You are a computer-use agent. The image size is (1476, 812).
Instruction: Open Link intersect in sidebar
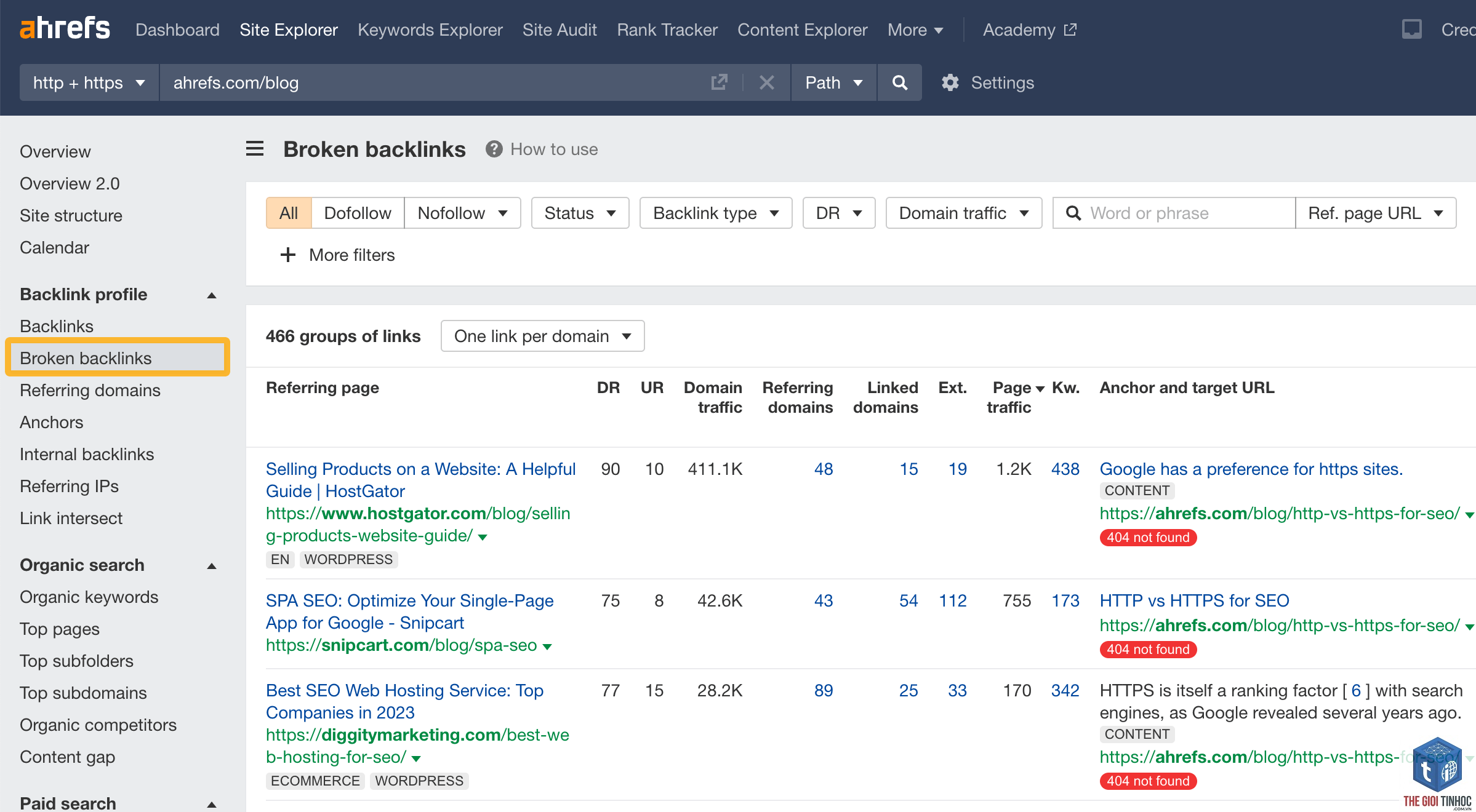point(71,518)
